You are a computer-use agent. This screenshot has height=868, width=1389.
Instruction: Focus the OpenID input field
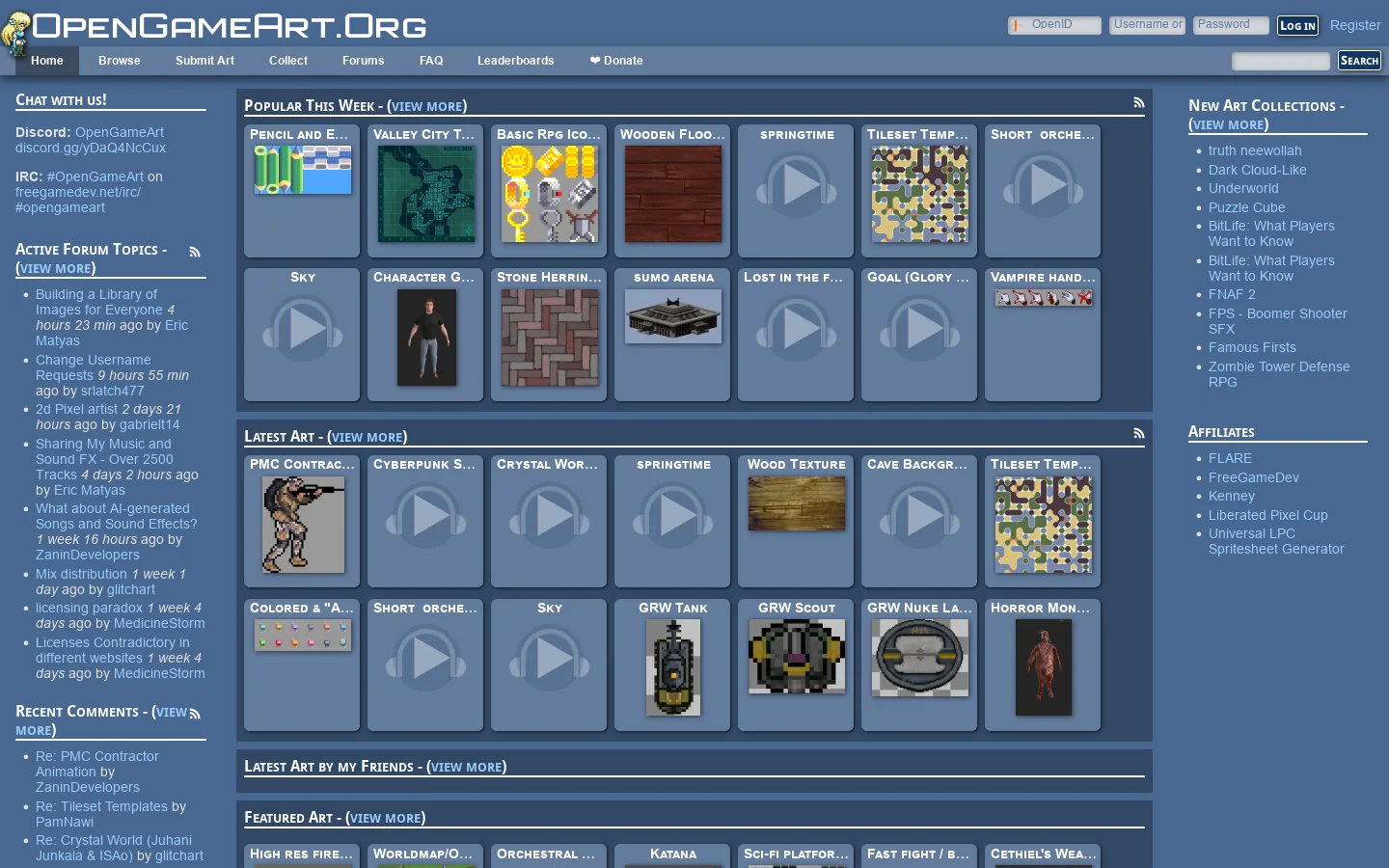pos(1054,25)
